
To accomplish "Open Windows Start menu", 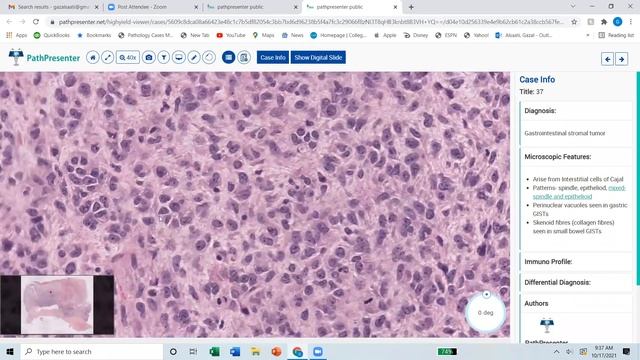I will [x=10, y=351].
